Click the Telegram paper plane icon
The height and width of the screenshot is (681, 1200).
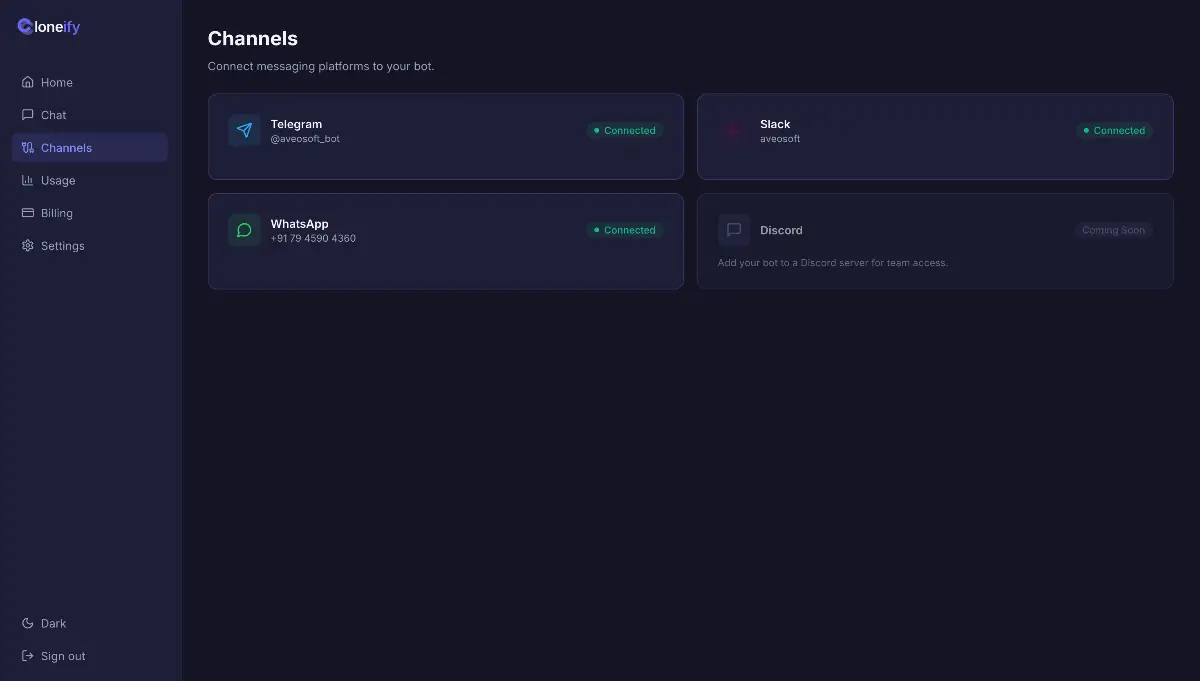244,130
